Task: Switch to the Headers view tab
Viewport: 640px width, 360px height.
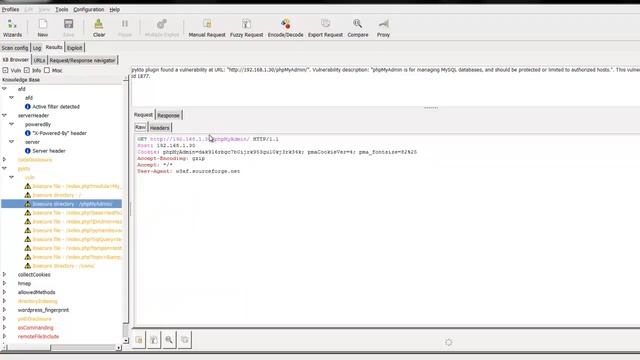Action: (x=159, y=128)
